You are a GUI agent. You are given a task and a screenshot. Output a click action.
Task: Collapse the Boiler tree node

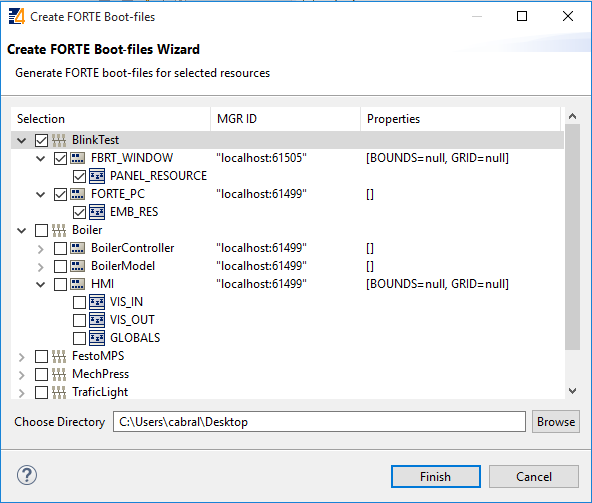point(22,231)
